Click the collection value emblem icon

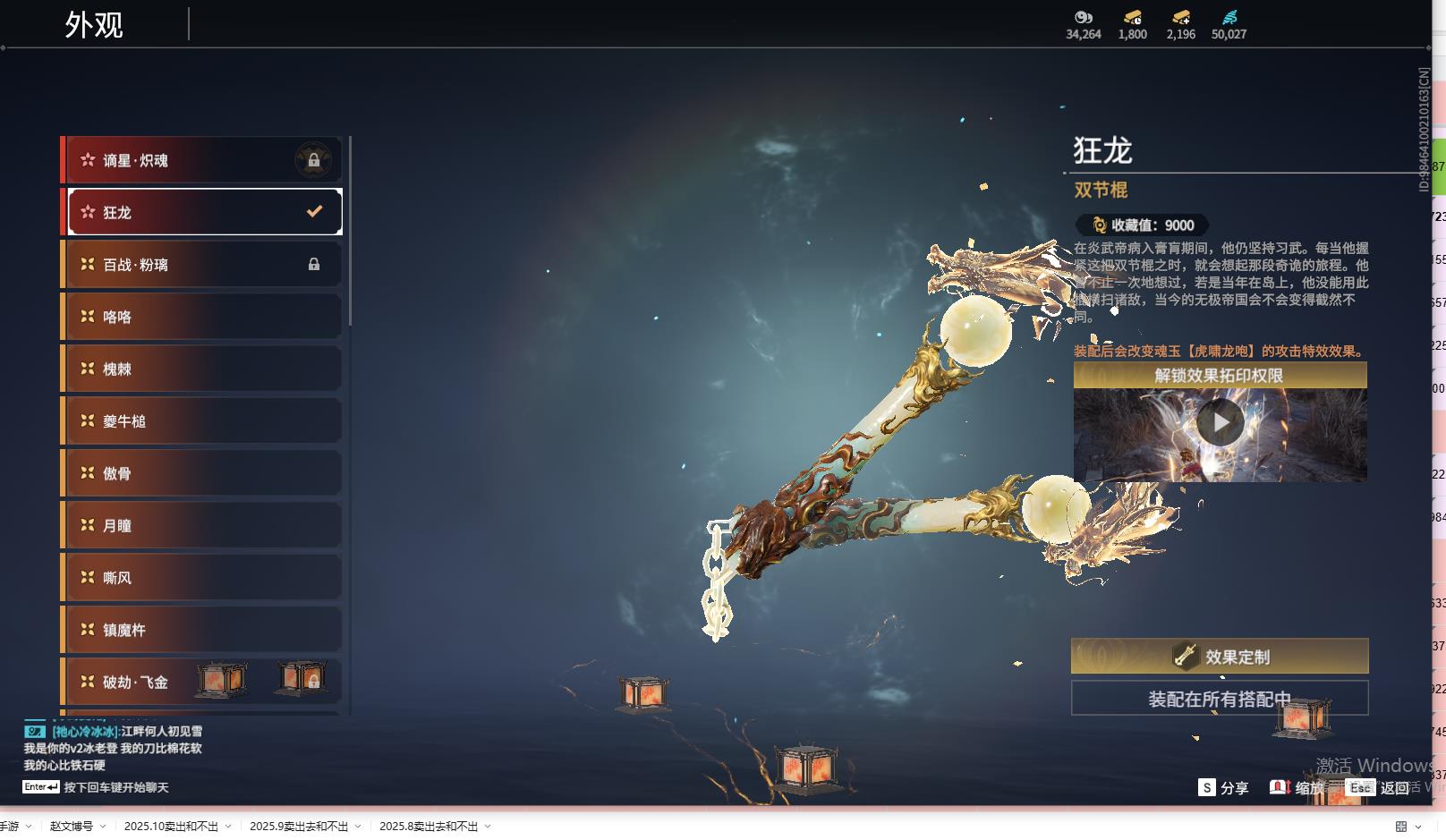1100,225
